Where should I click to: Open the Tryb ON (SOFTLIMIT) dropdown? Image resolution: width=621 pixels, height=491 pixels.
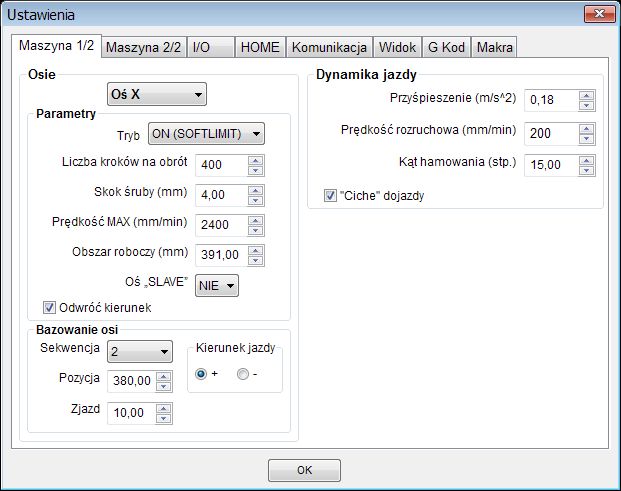206,134
